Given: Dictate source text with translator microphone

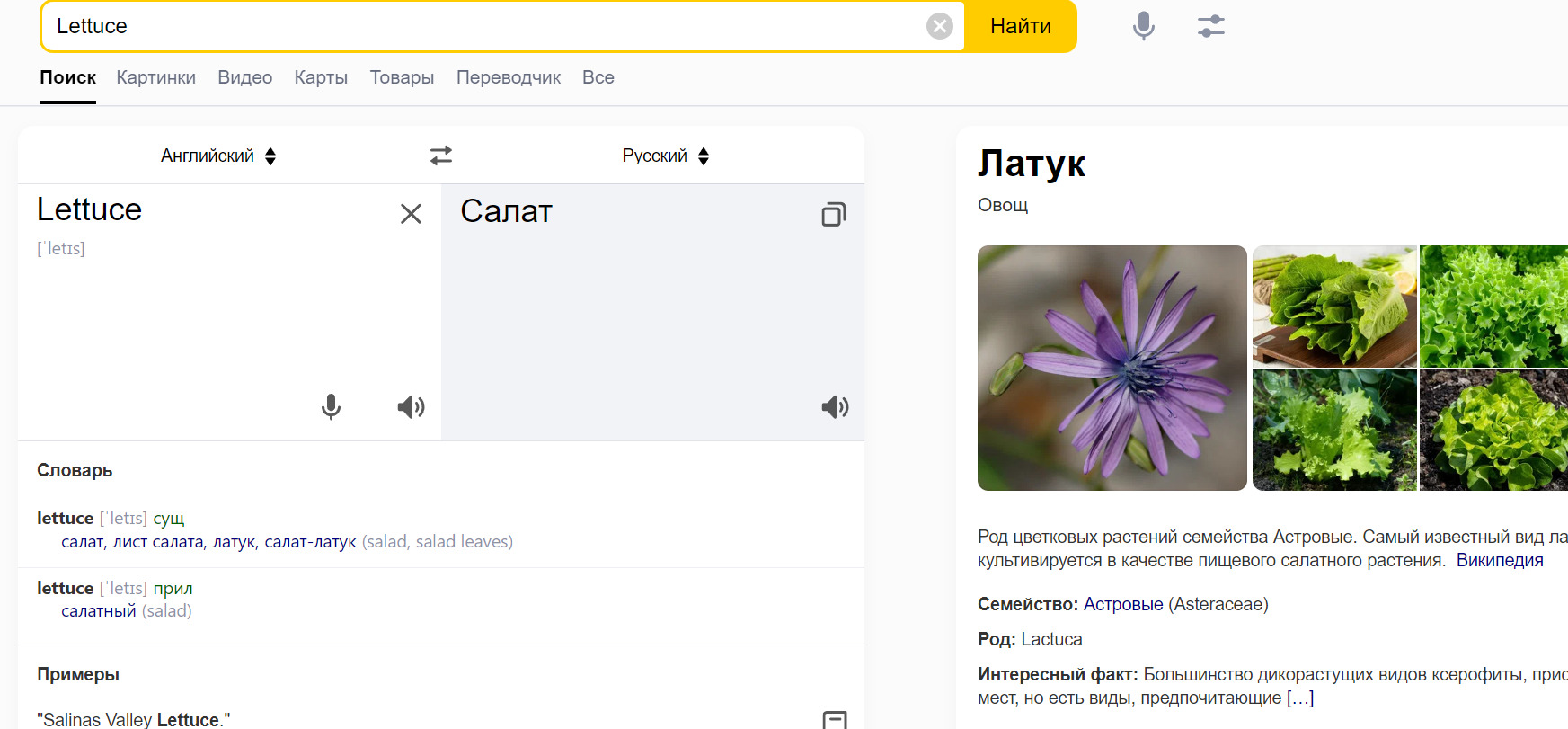Looking at the screenshot, I should pos(331,407).
